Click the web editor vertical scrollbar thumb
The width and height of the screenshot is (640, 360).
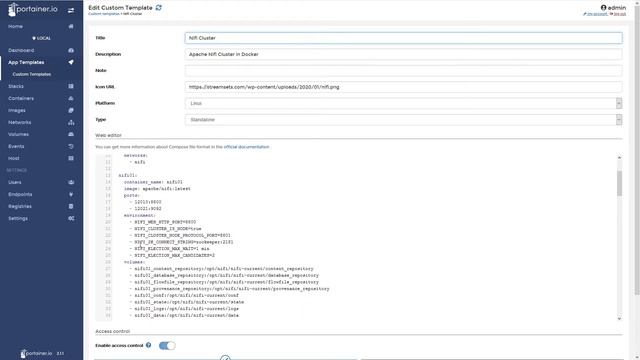619,184
